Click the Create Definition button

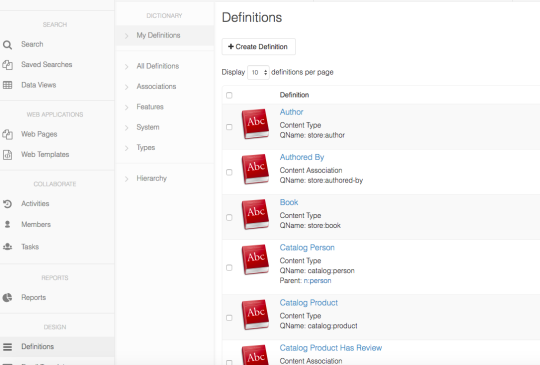(x=258, y=46)
